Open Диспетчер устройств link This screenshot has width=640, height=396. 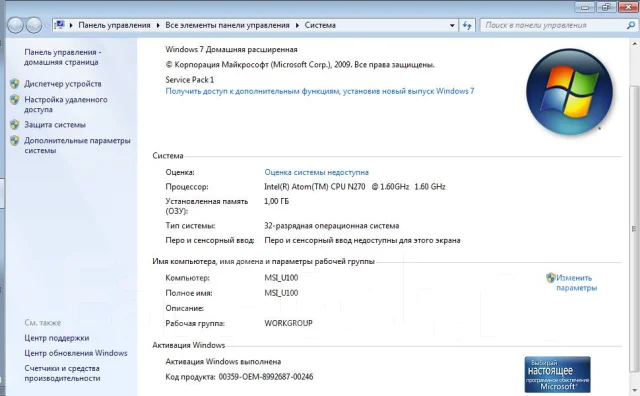[x=63, y=84]
